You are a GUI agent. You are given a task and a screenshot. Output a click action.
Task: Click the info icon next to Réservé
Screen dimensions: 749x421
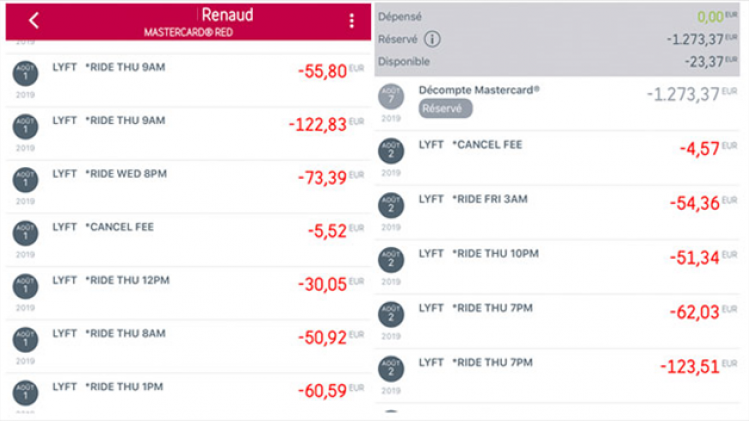click(432, 40)
